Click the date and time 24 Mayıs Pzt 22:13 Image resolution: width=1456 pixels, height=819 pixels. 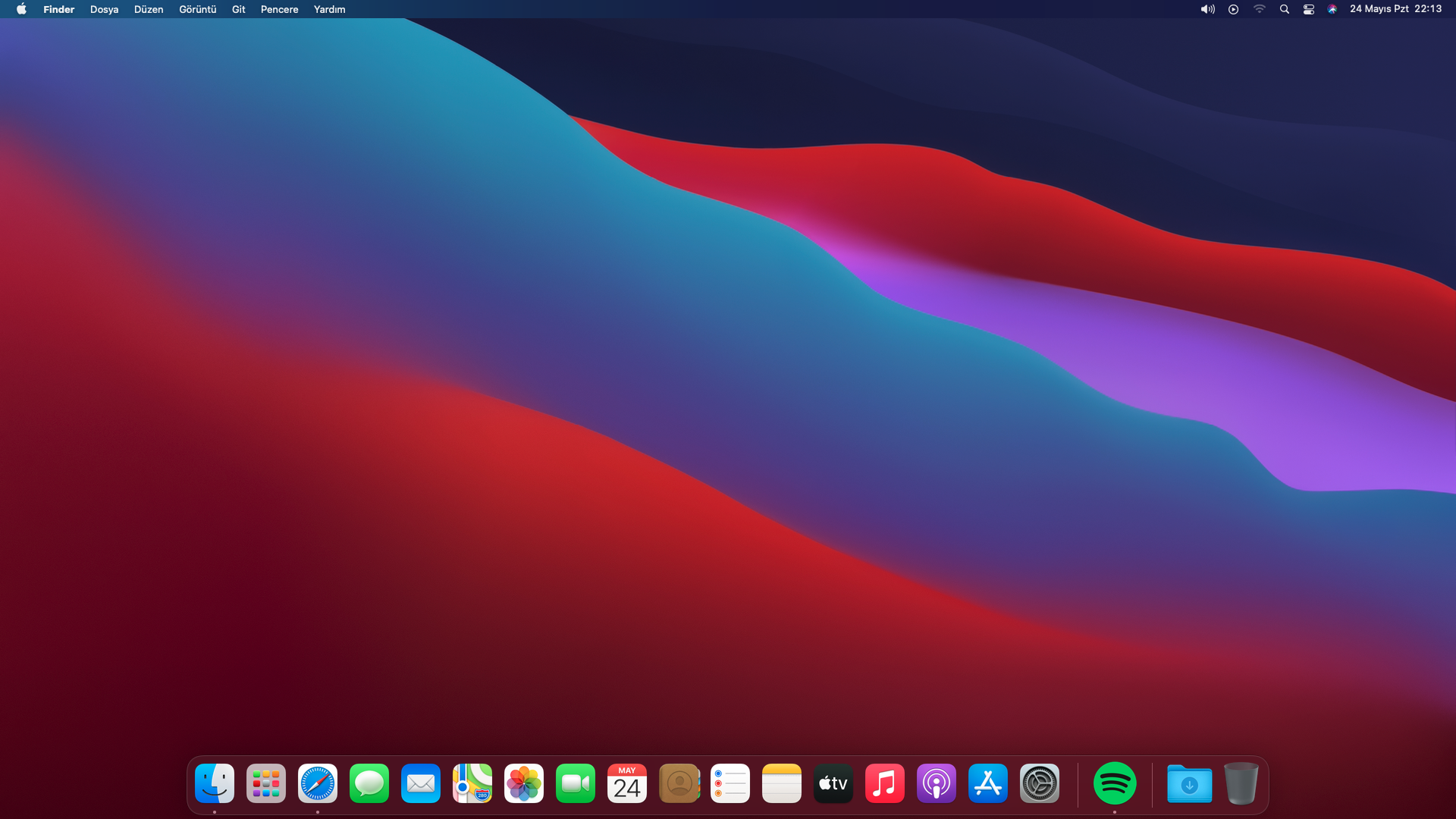tap(1395, 9)
